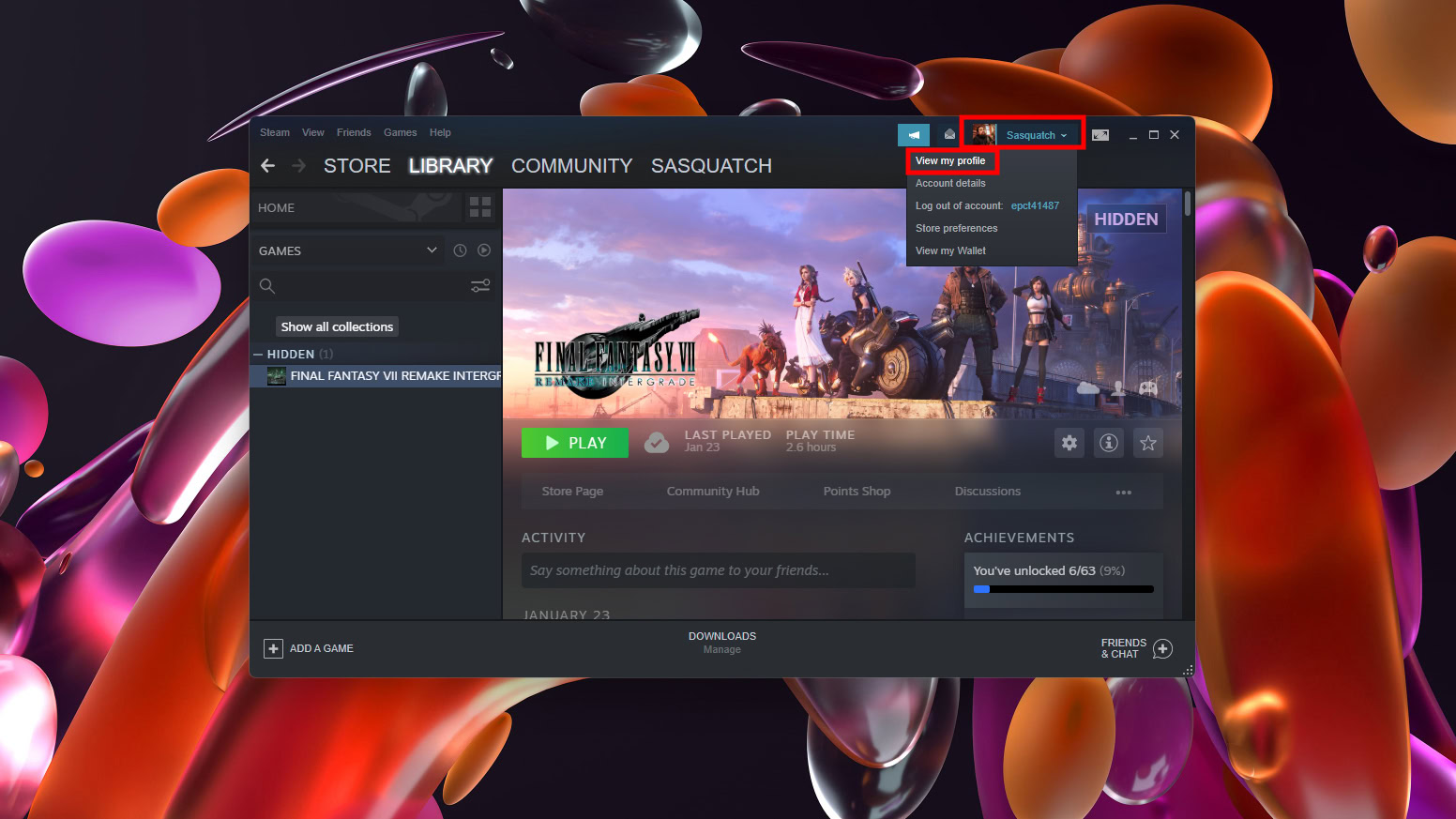Switch to the Library tab

(451, 166)
